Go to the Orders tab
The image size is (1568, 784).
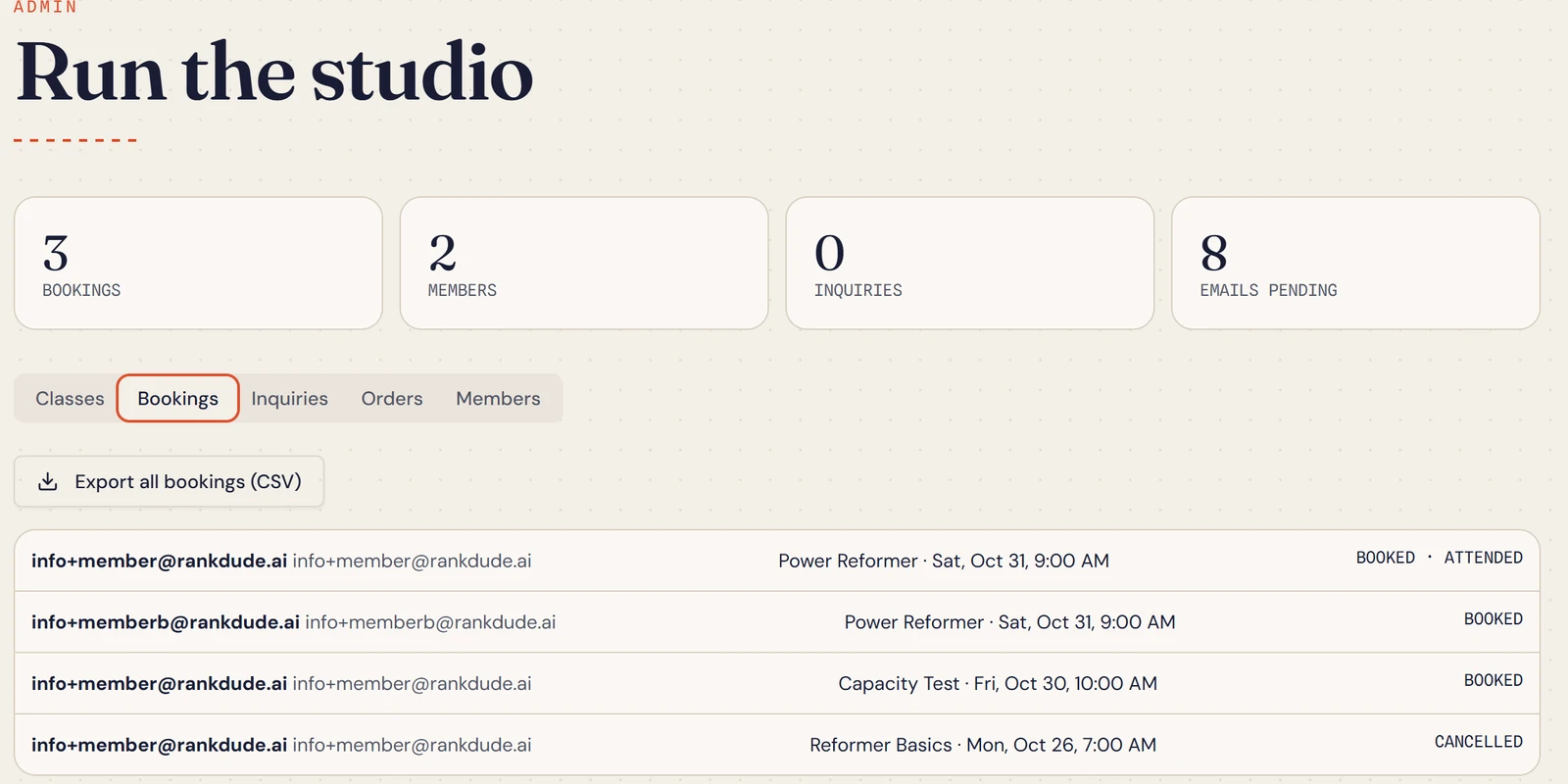coord(392,399)
